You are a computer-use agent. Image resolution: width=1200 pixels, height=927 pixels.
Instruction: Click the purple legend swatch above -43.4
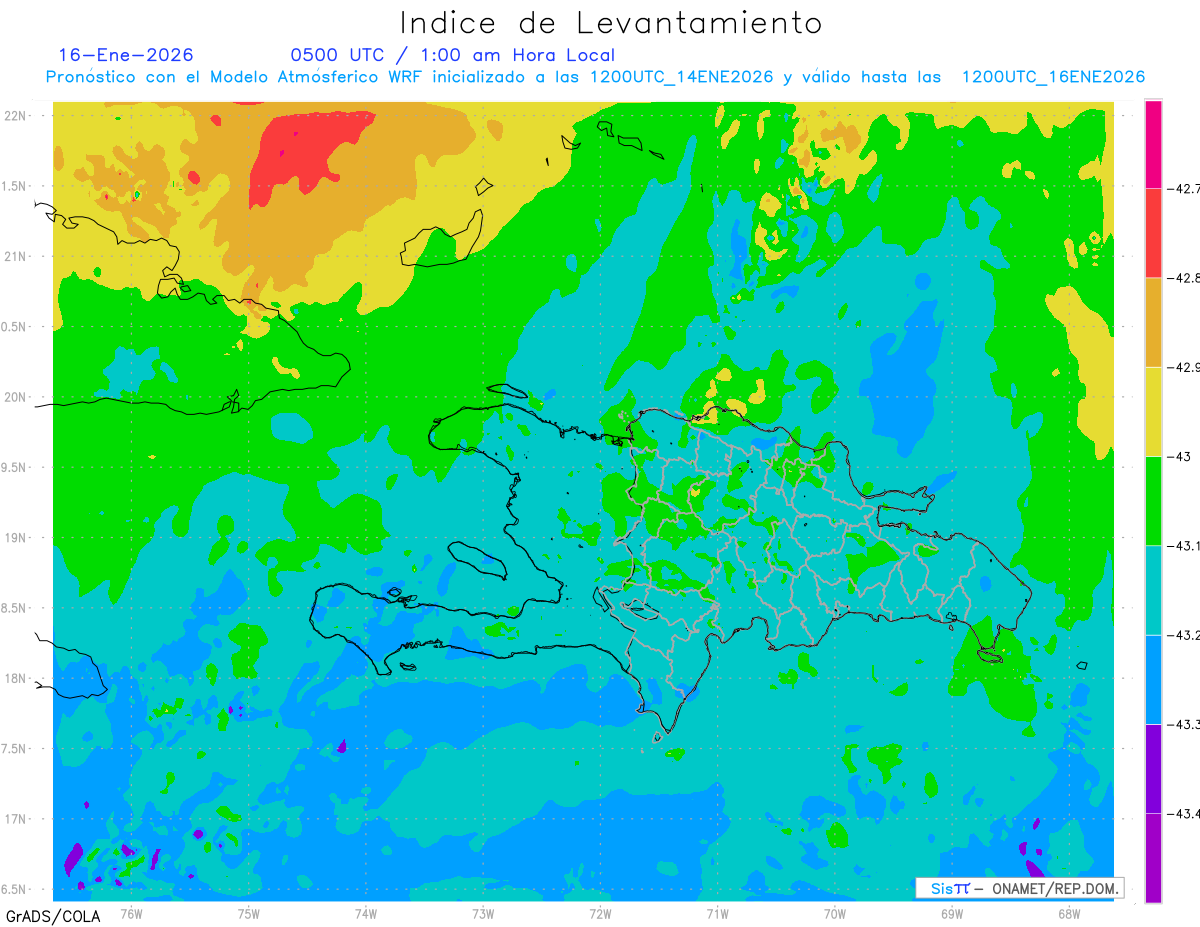pyautogui.click(x=1153, y=768)
